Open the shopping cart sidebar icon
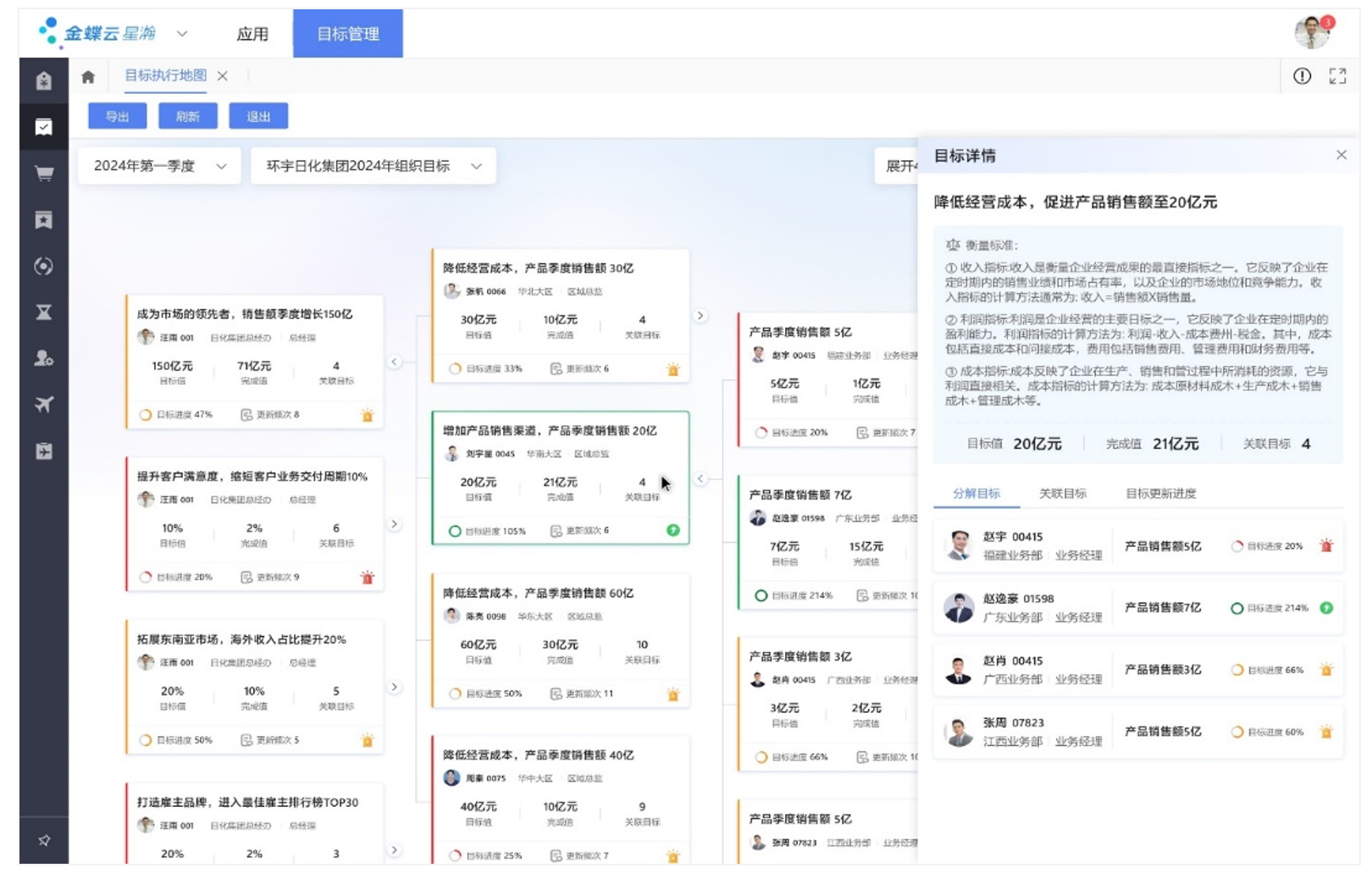This screenshot has height=879, width=1372. coord(44,174)
